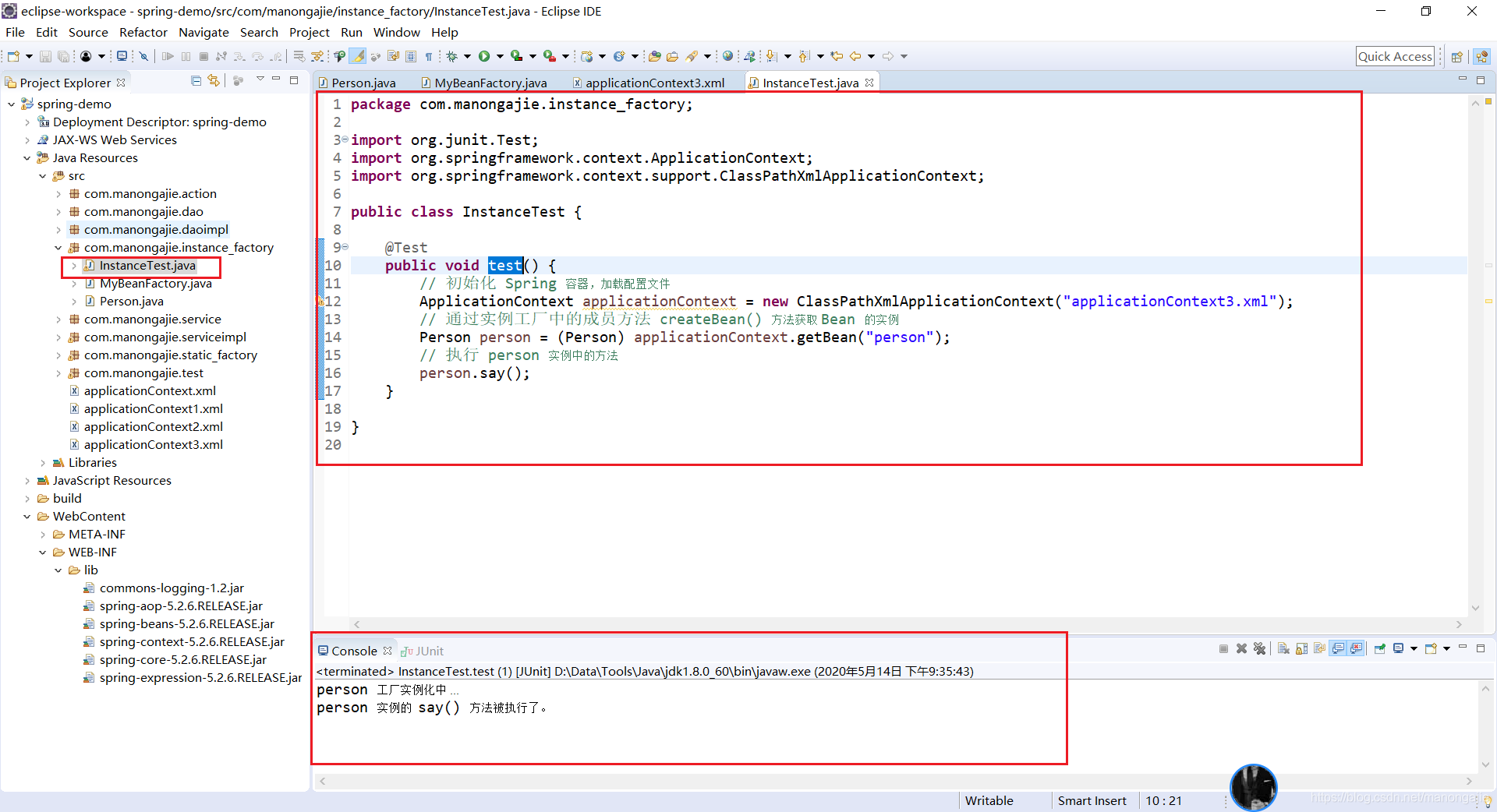The width and height of the screenshot is (1497, 812).
Task: Close the InstanceTest.java editor tab
Action: point(869,83)
